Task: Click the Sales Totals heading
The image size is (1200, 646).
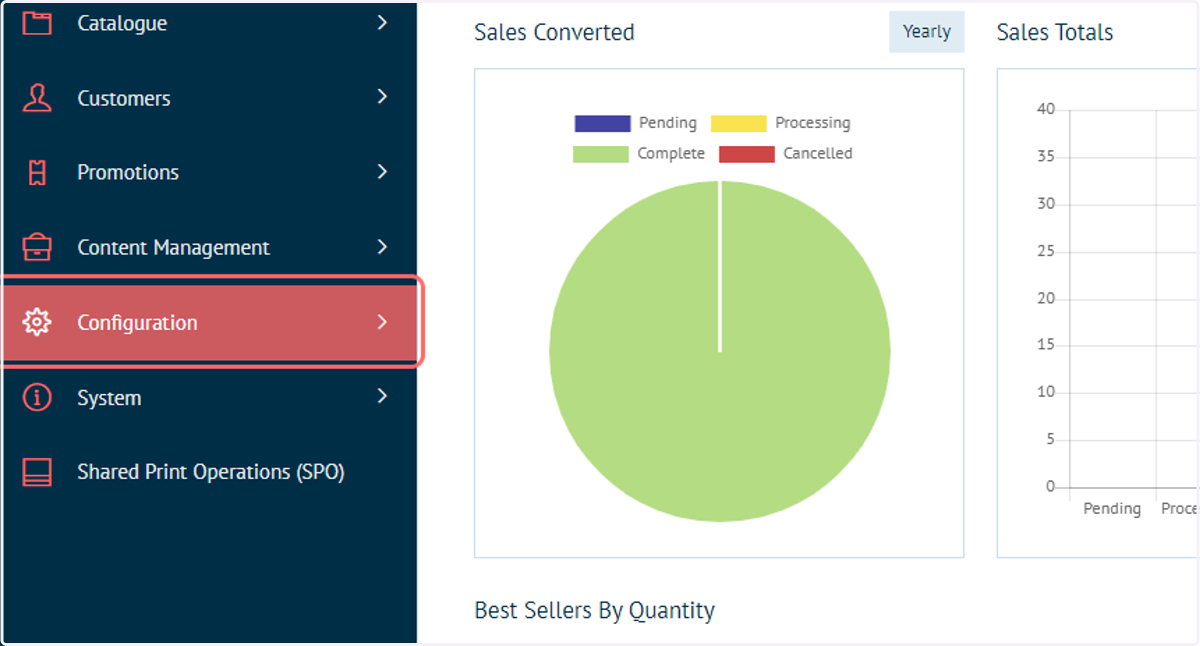Action: coord(1055,32)
